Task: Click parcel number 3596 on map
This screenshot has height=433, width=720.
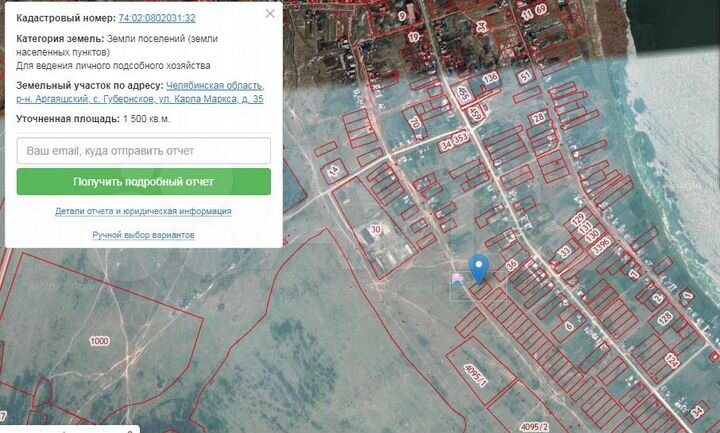Action: click(600, 243)
